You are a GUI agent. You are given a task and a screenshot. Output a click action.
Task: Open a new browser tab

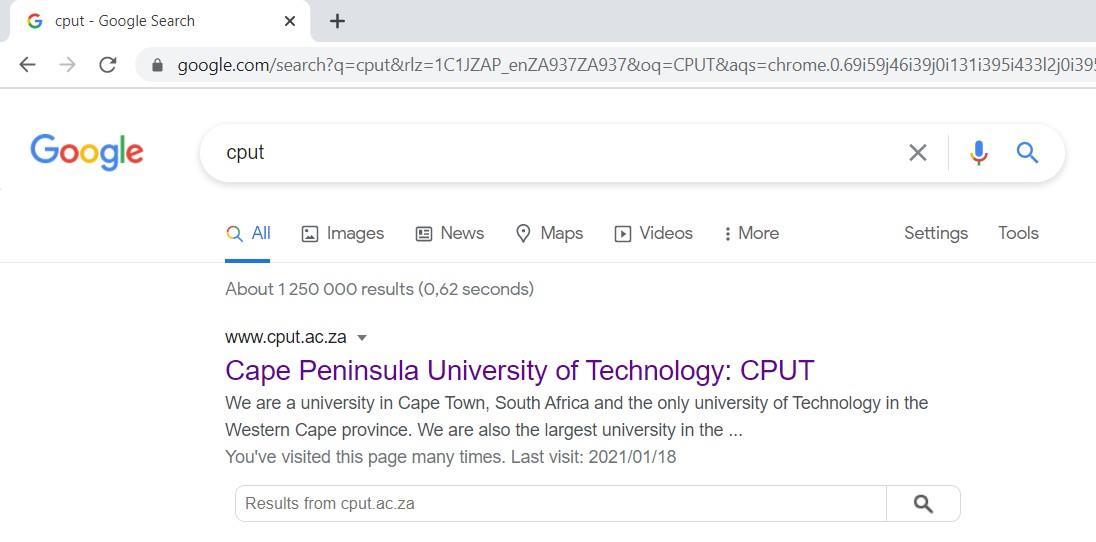[x=337, y=21]
